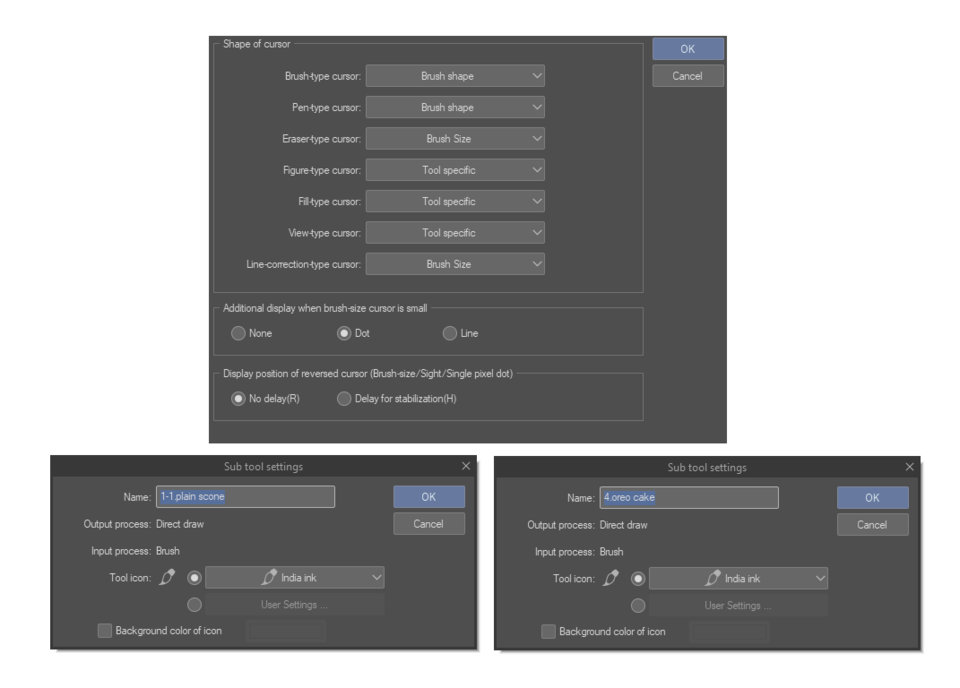Open India ink icon dropdown in plain scone dialog
960x688 pixels.
tap(295, 577)
